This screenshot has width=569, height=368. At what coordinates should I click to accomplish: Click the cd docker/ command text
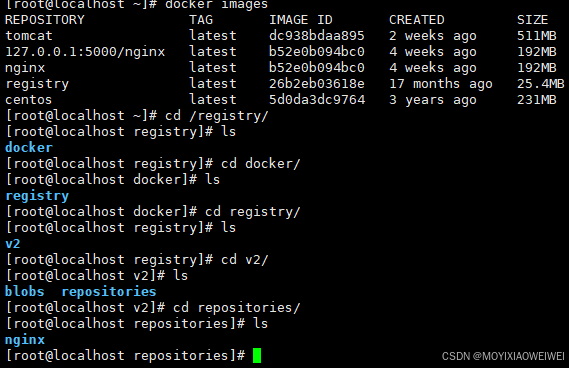261,163
